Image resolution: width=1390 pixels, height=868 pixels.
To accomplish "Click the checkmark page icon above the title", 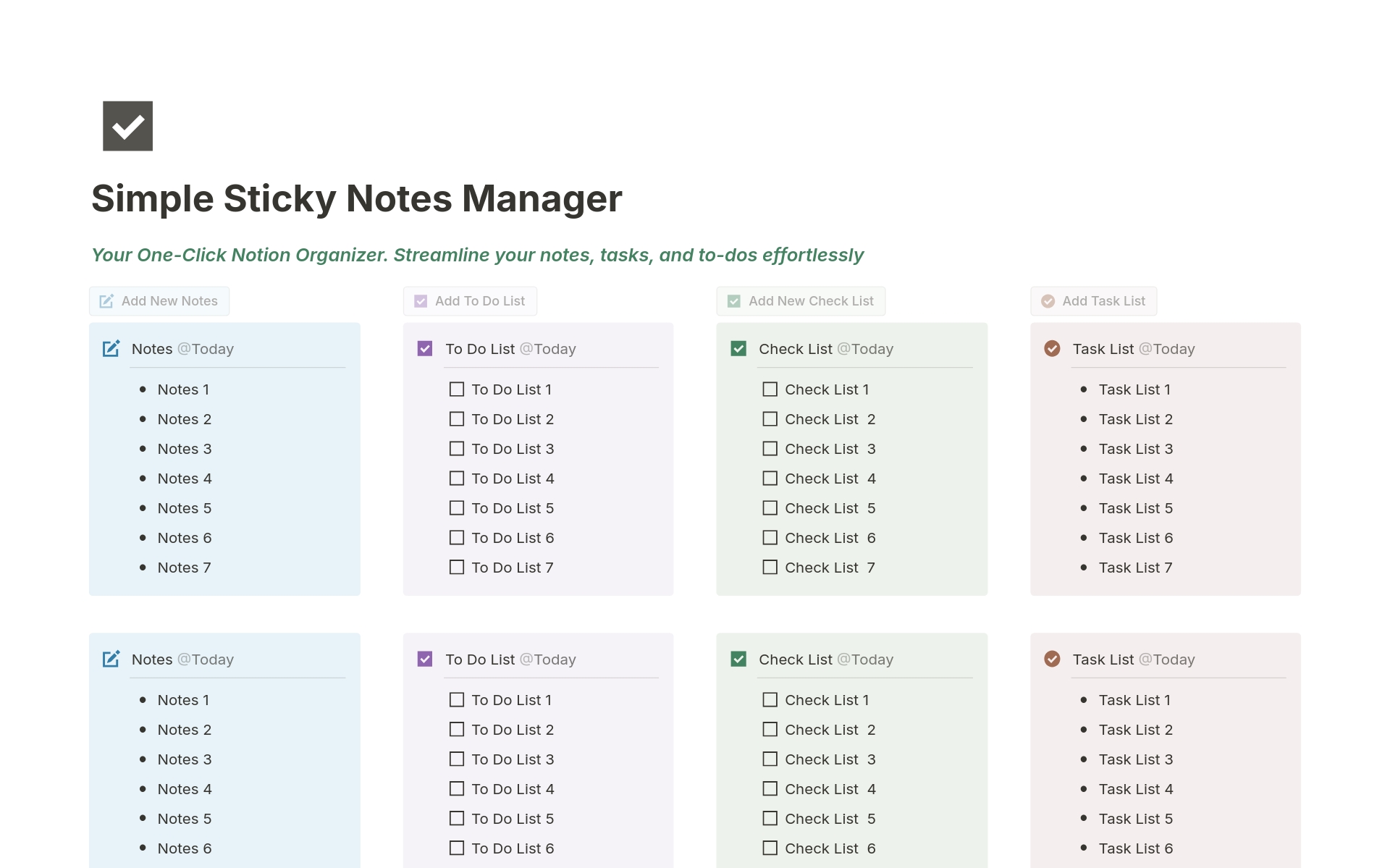I will pos(127,125).
